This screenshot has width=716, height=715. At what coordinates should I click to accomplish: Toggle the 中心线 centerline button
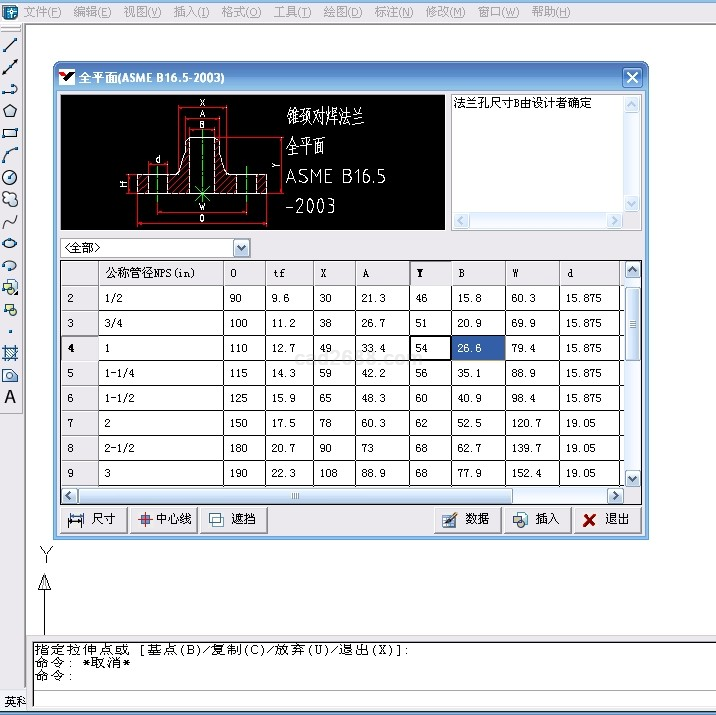[163, 520]
